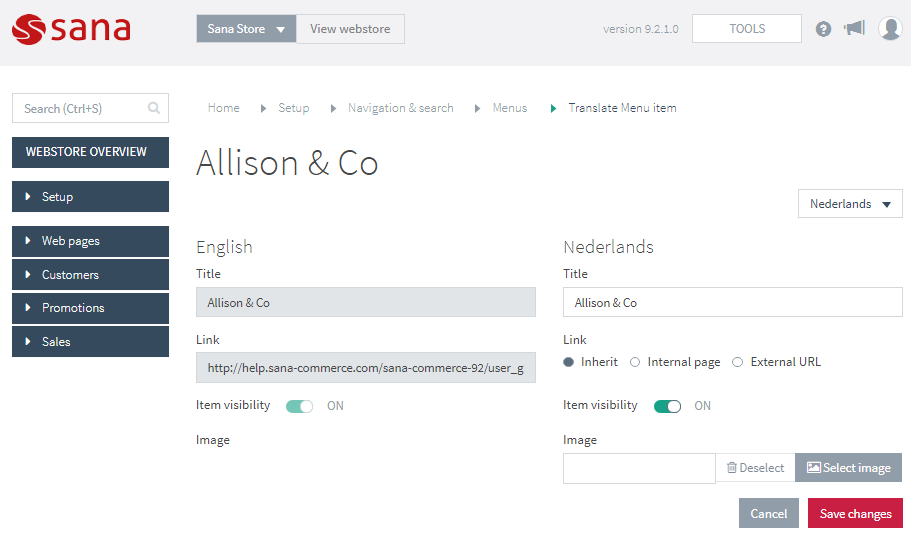
Task: Expand the Setup sidebar section
Action: (x=90, y=197)
